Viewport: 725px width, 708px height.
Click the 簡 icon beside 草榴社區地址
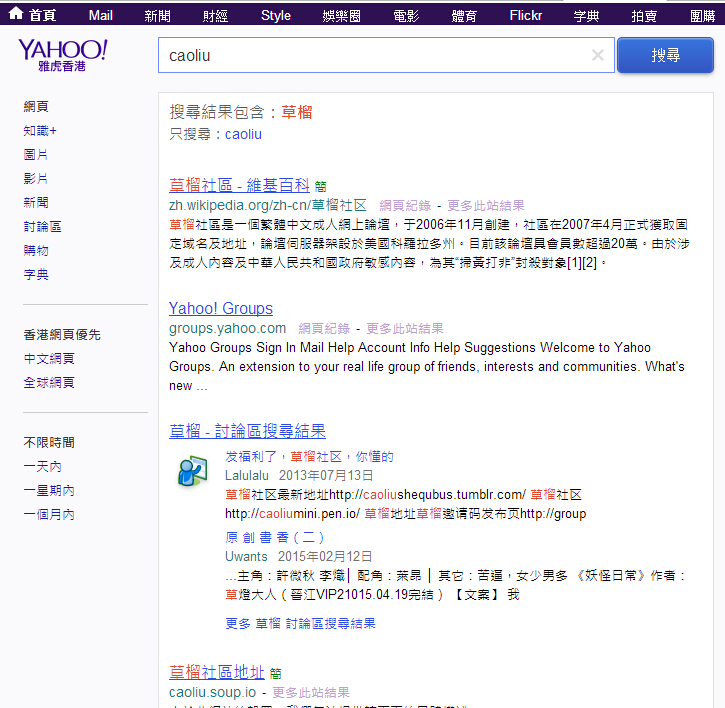pos(275,674)
